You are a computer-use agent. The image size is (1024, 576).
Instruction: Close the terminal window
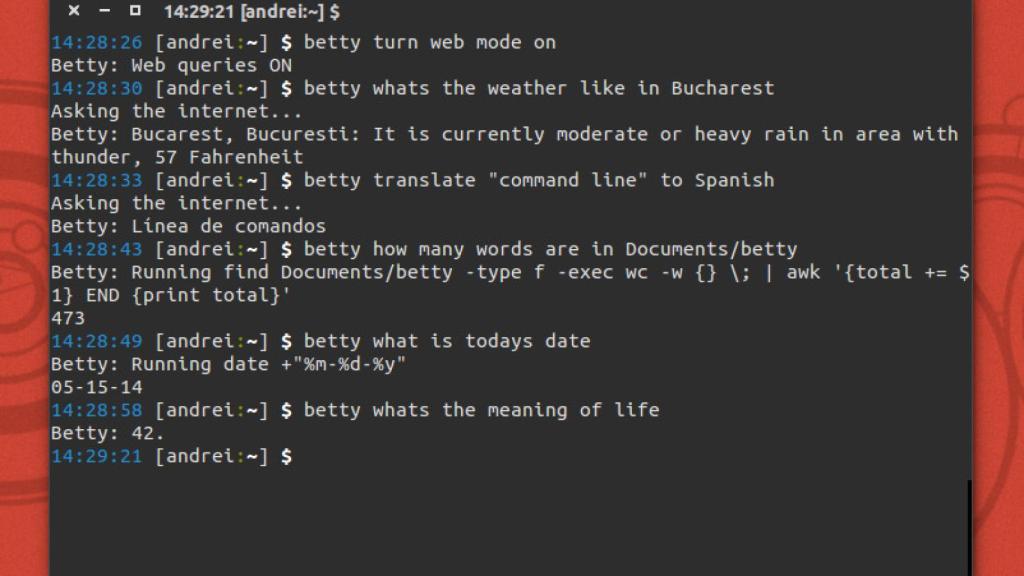tap(74, 12)
